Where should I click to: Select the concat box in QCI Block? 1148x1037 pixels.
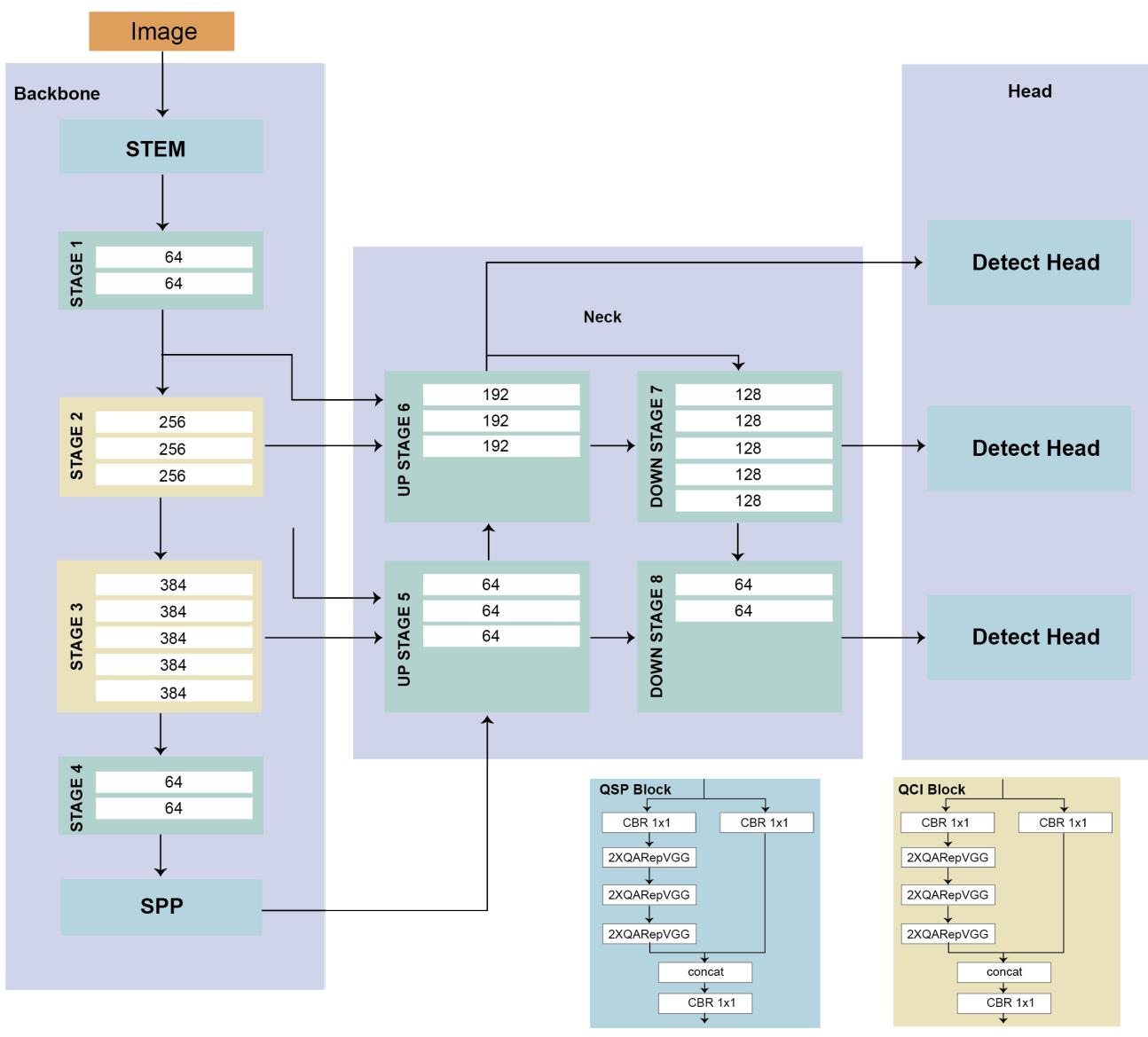(x=1003, y=972)
